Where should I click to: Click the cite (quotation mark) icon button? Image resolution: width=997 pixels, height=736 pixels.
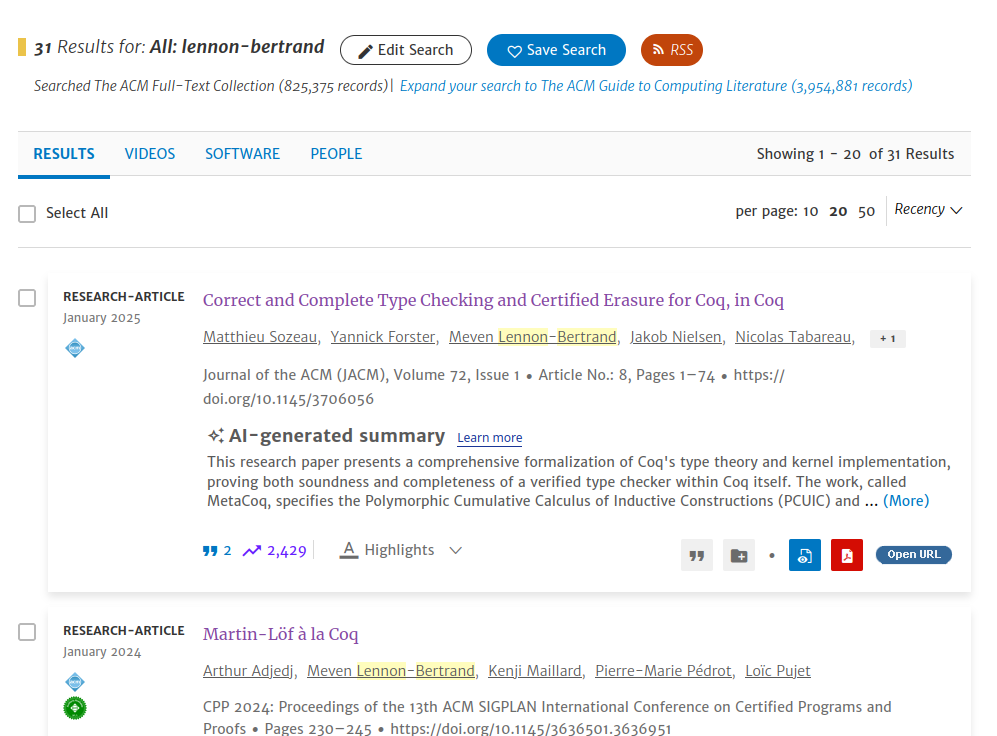click(697, 555)
